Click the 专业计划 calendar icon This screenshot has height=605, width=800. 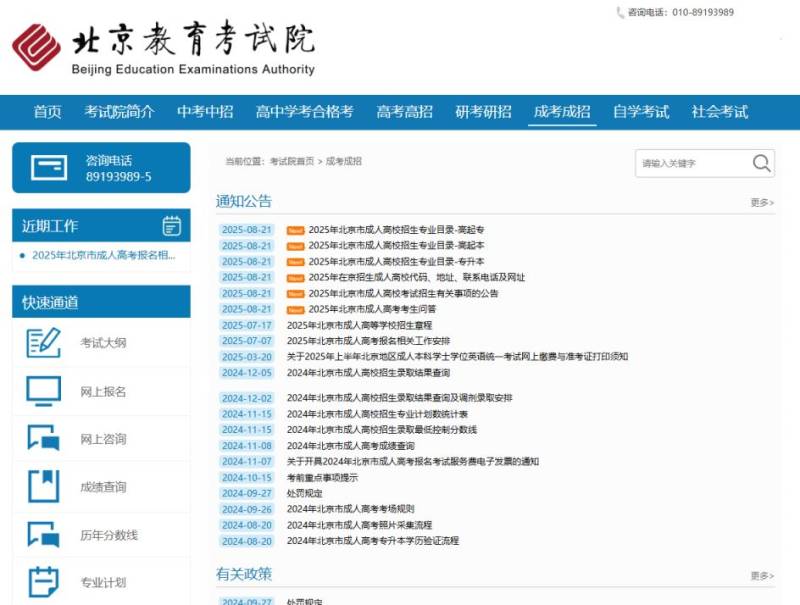43,582
